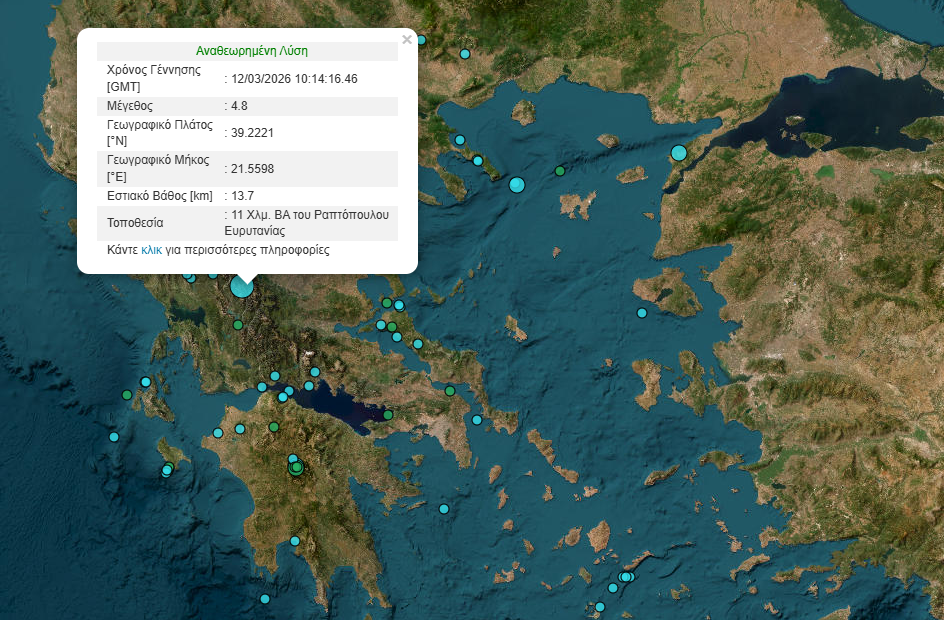
Task: Click the cyan marker immediately right of the popup's close button
Action: point(421,40)
